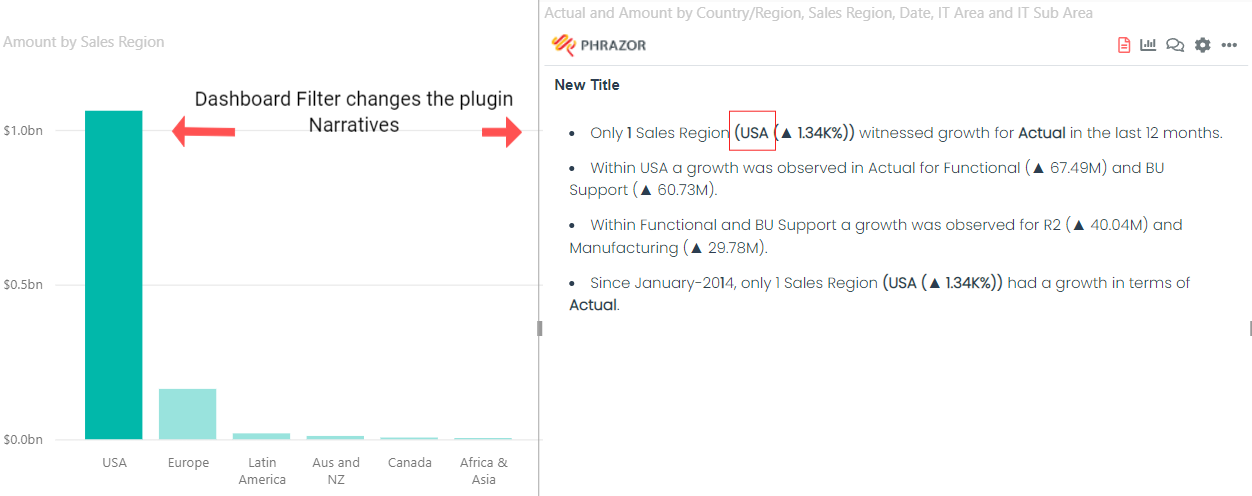Click the Aus and NZ axis label
The height and width of the screenshot is (496, 1252).
(x=335, y=471)
